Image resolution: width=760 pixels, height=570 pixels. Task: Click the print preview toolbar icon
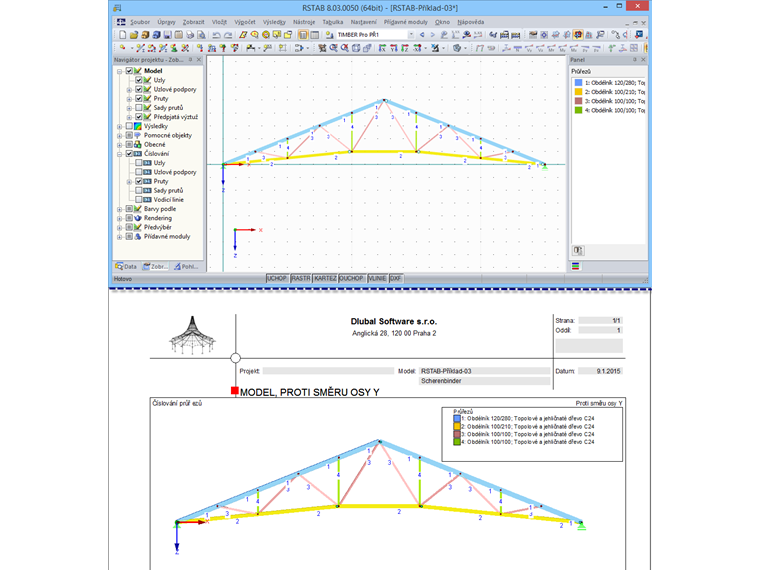(202, 34)
